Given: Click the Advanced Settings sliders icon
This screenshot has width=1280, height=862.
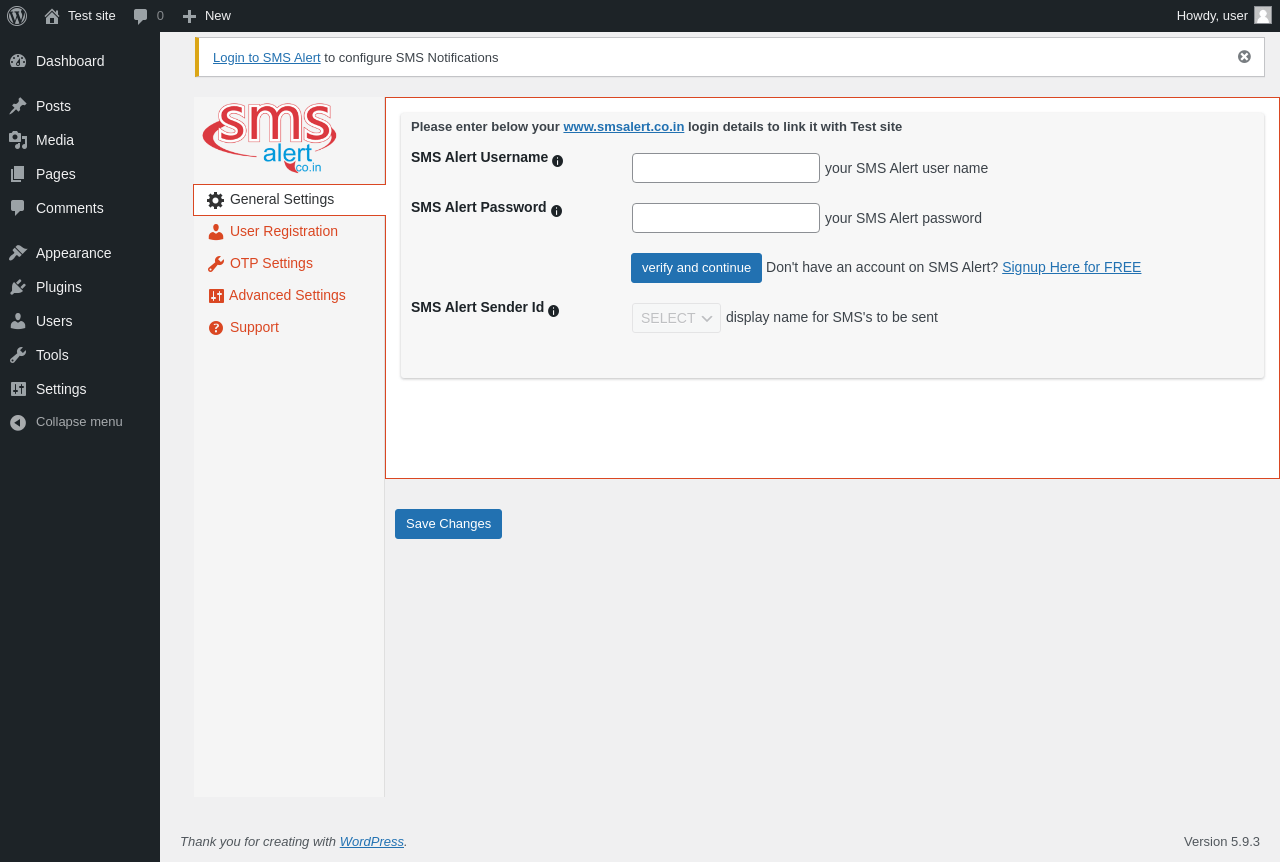Looking at the screenshot, I should (x=216, y=296).
